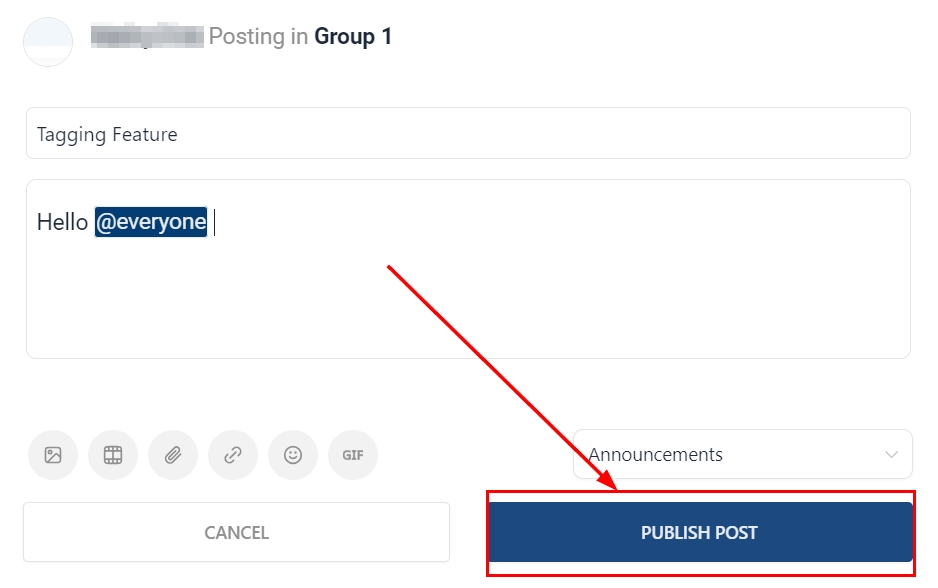
Task: Click the word Hello in post body
Action: pos(62,222)
